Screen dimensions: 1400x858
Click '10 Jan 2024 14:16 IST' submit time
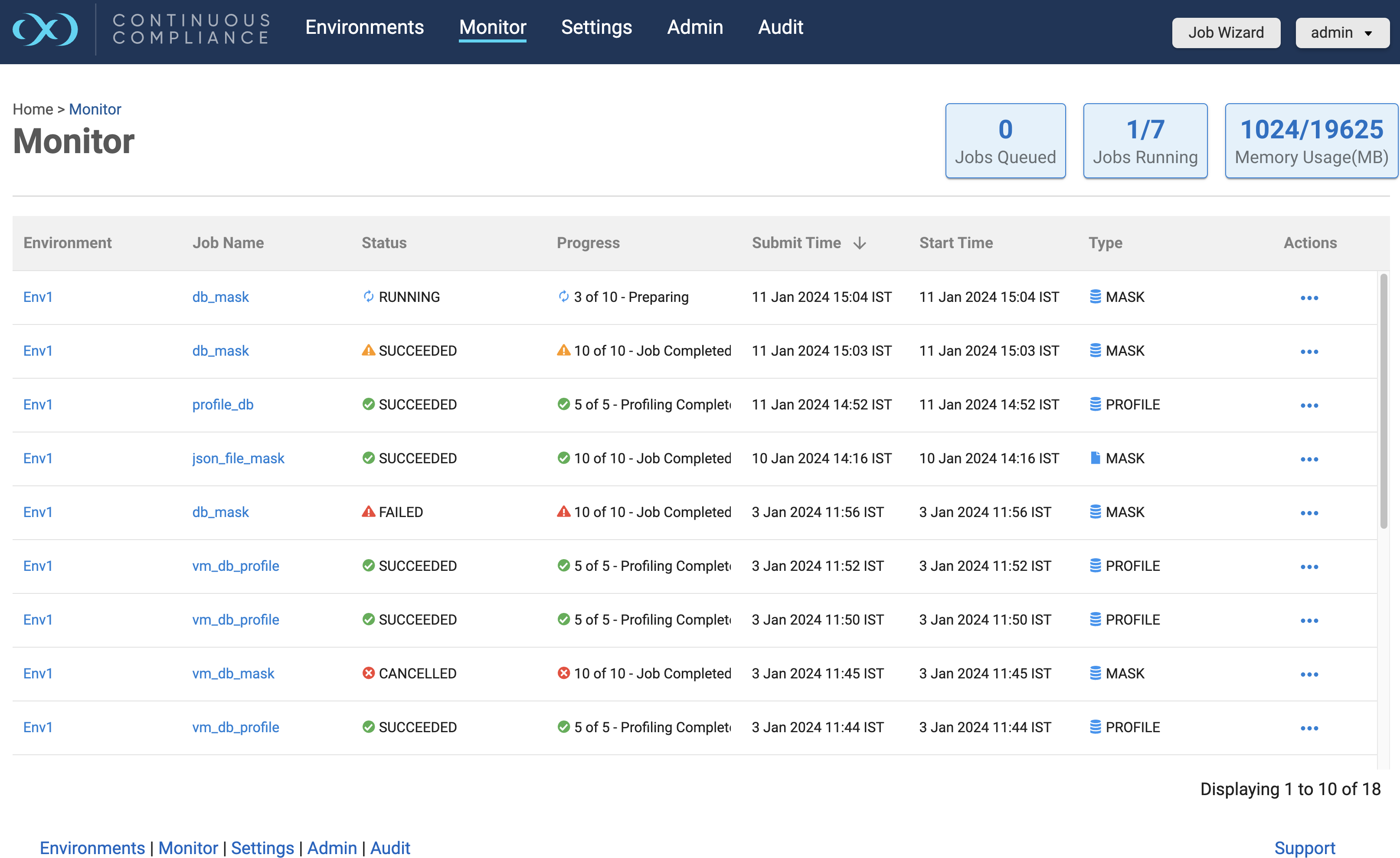click(821, 458)
